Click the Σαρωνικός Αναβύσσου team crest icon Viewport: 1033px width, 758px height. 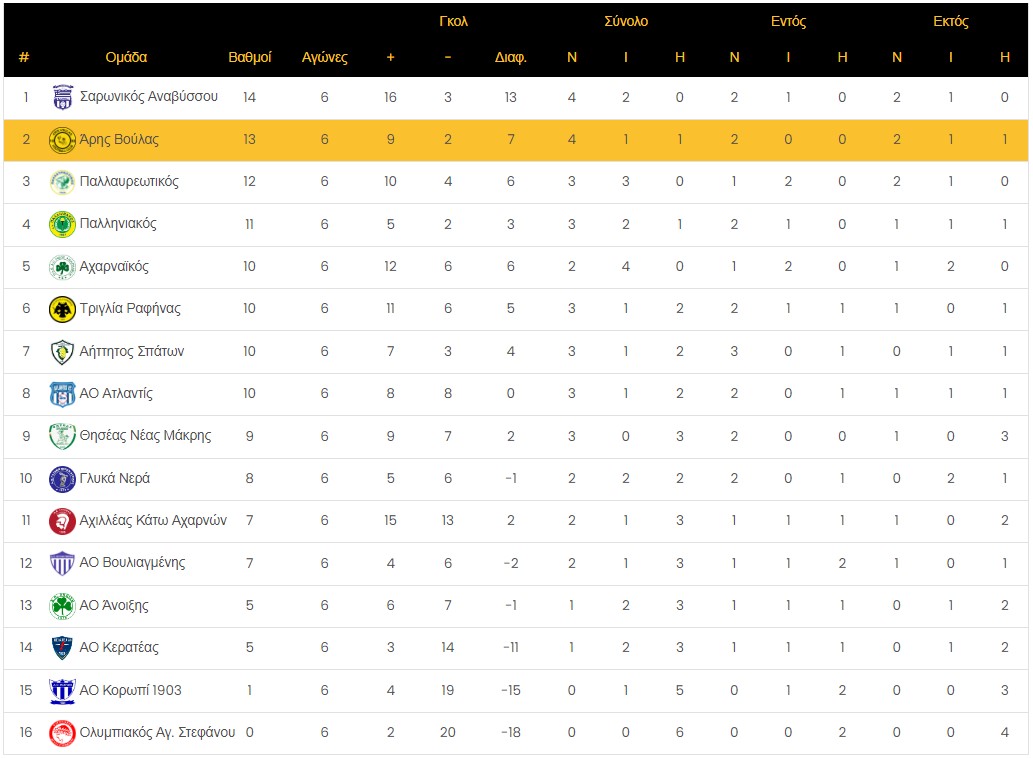click(62, 97)
